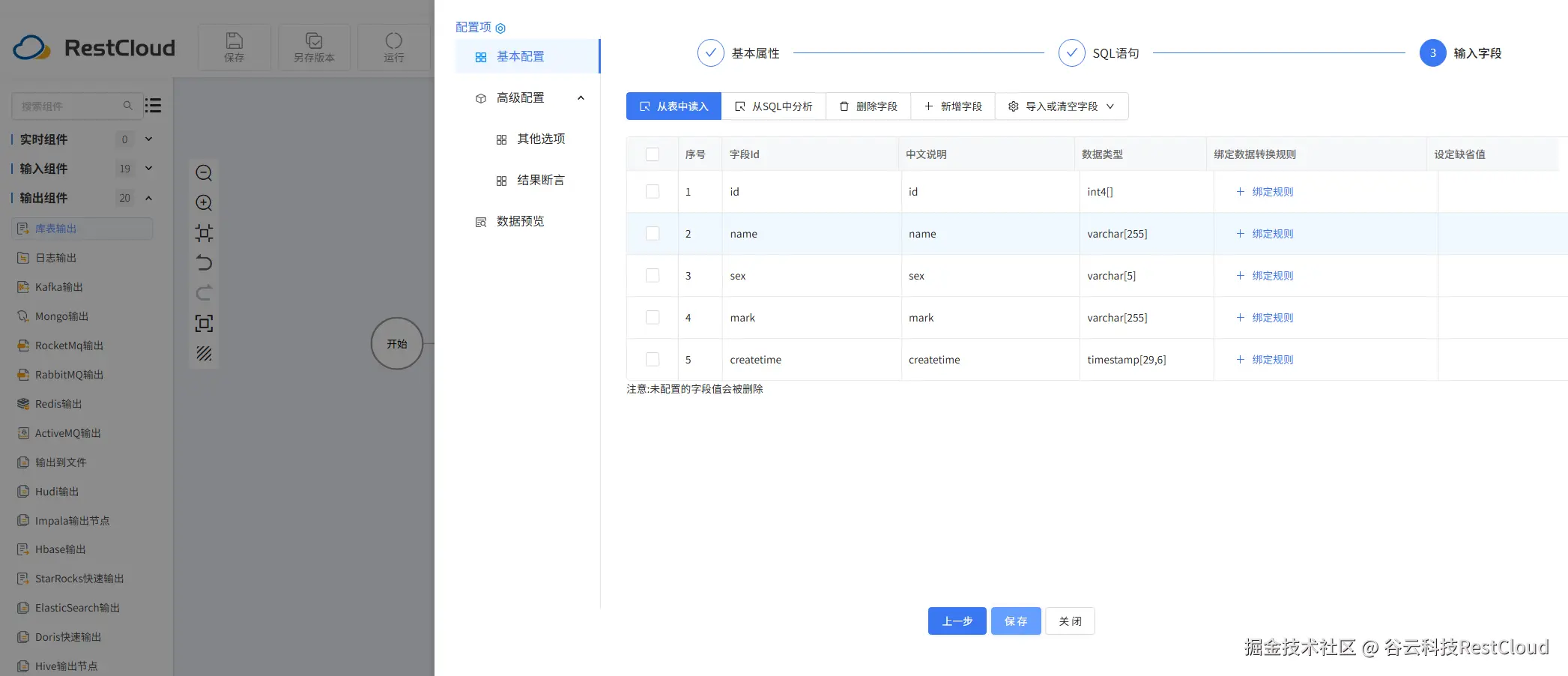Zoom in the canvas
This screenshot has width=1568, height=676.
tap(204, 203)
